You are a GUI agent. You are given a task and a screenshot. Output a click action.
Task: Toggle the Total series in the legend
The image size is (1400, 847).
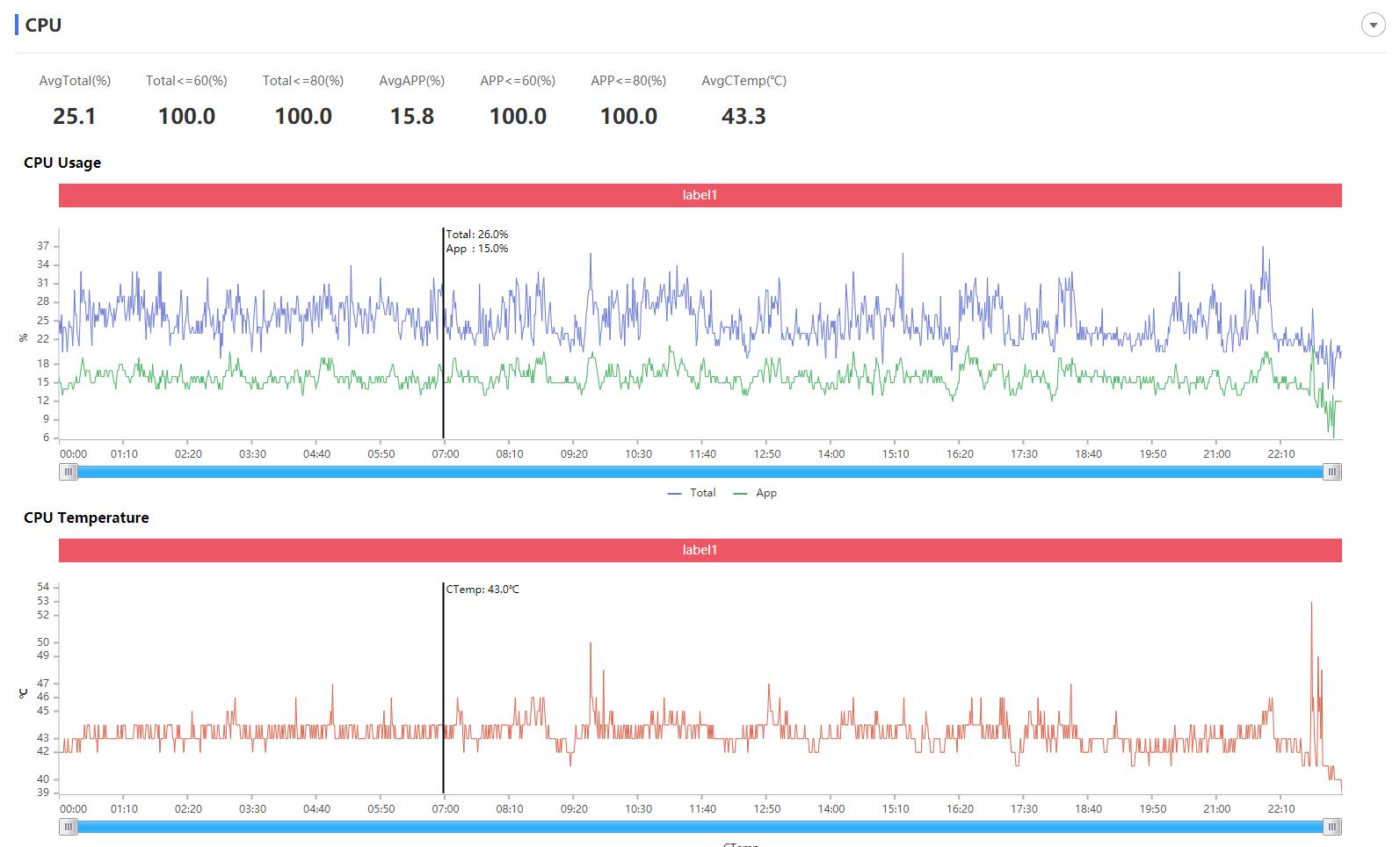point(702,493)
